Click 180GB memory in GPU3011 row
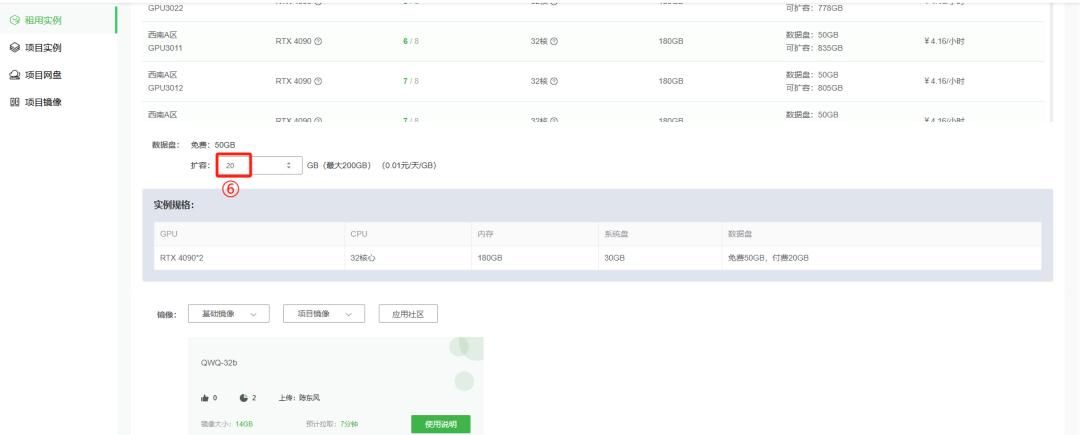This screenshot has height=435, width=1080. (x=670, y=41)
